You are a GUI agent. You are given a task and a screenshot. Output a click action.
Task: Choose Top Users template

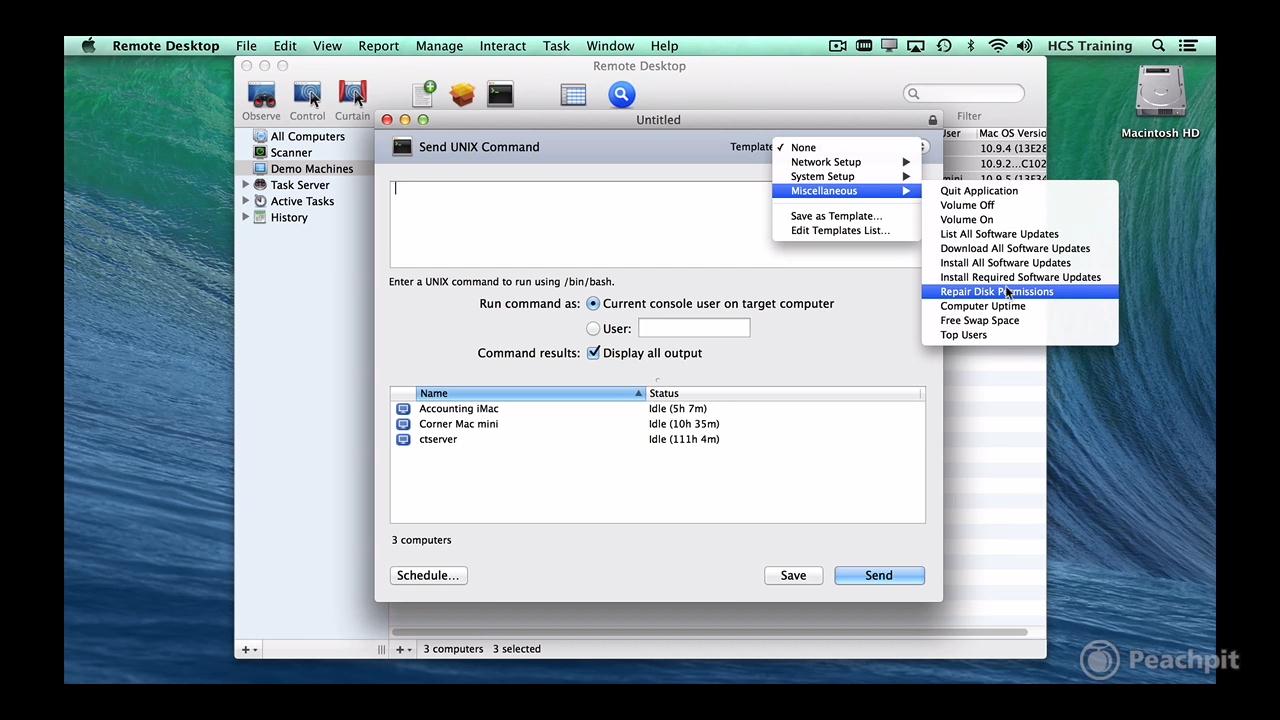(x=1020, y=335)
